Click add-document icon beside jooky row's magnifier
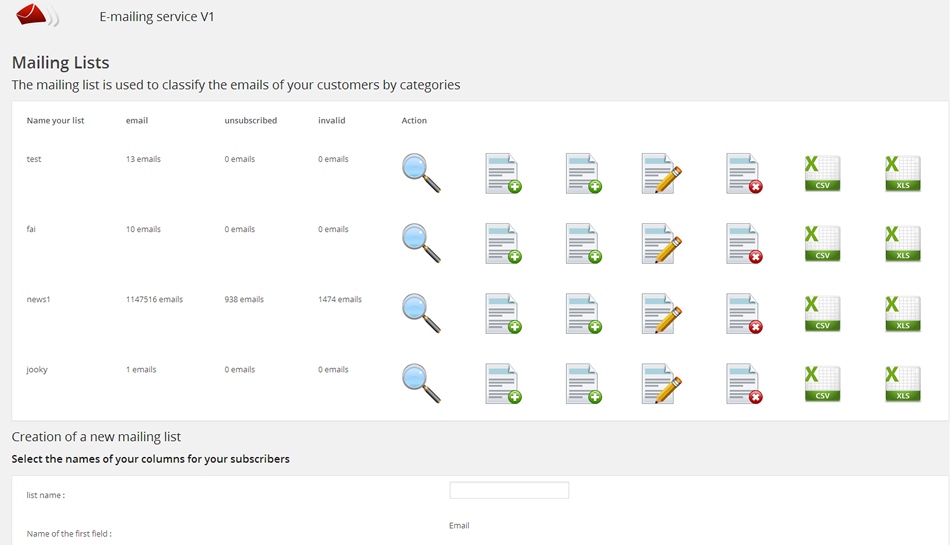The image size is (950, 545). click(x=503, y=384)
